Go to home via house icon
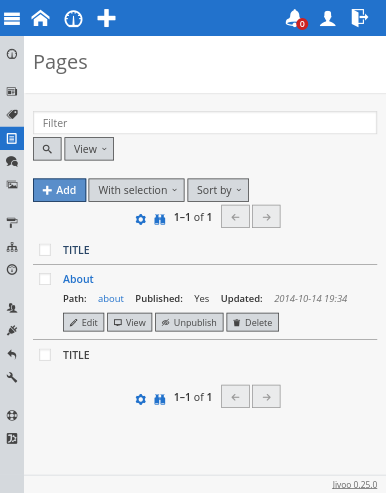386x493 pixels. [x=41, y=18]
